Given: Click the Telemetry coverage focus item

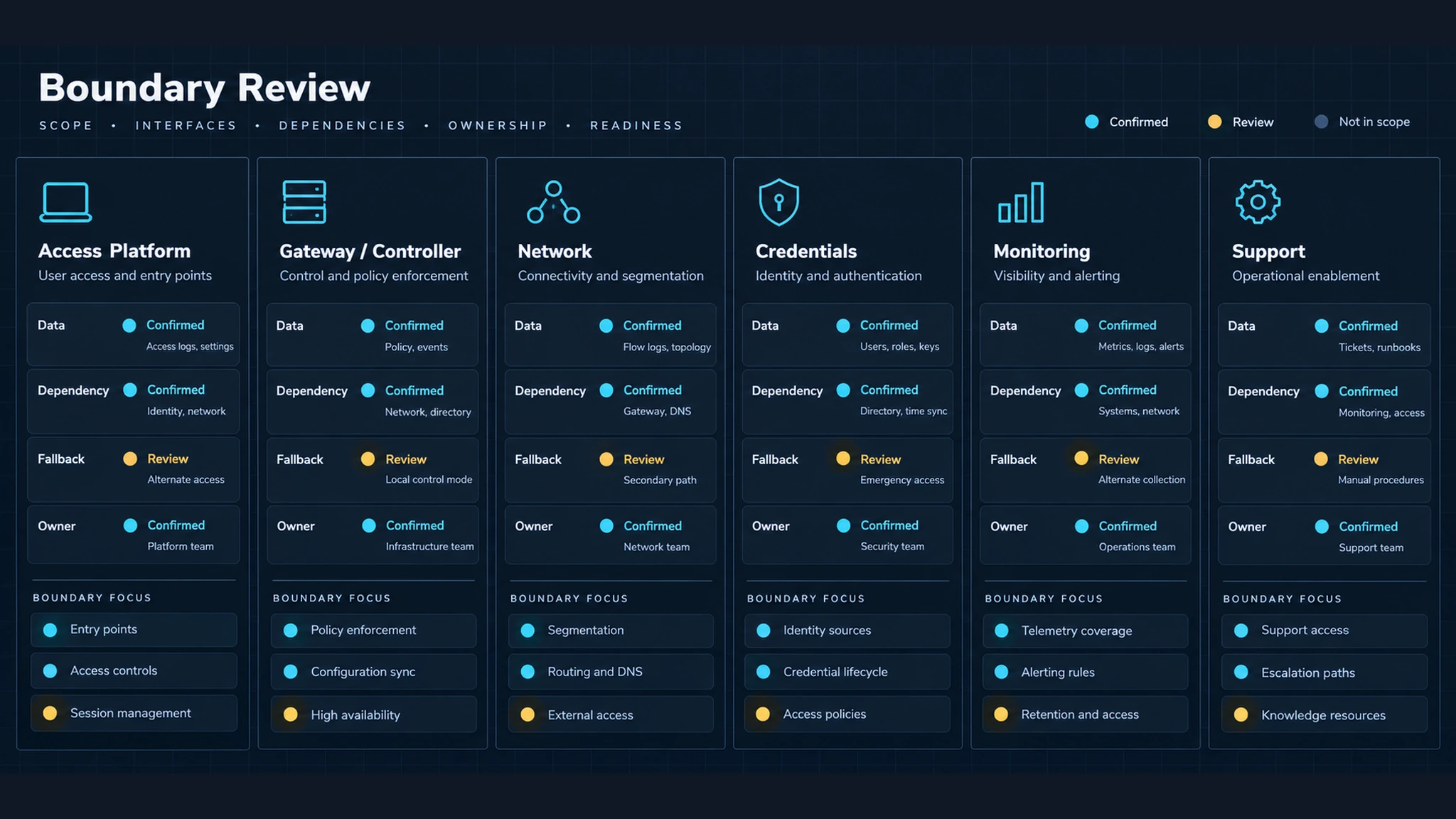Looking at the screenshot, I should coord(1085,631).
